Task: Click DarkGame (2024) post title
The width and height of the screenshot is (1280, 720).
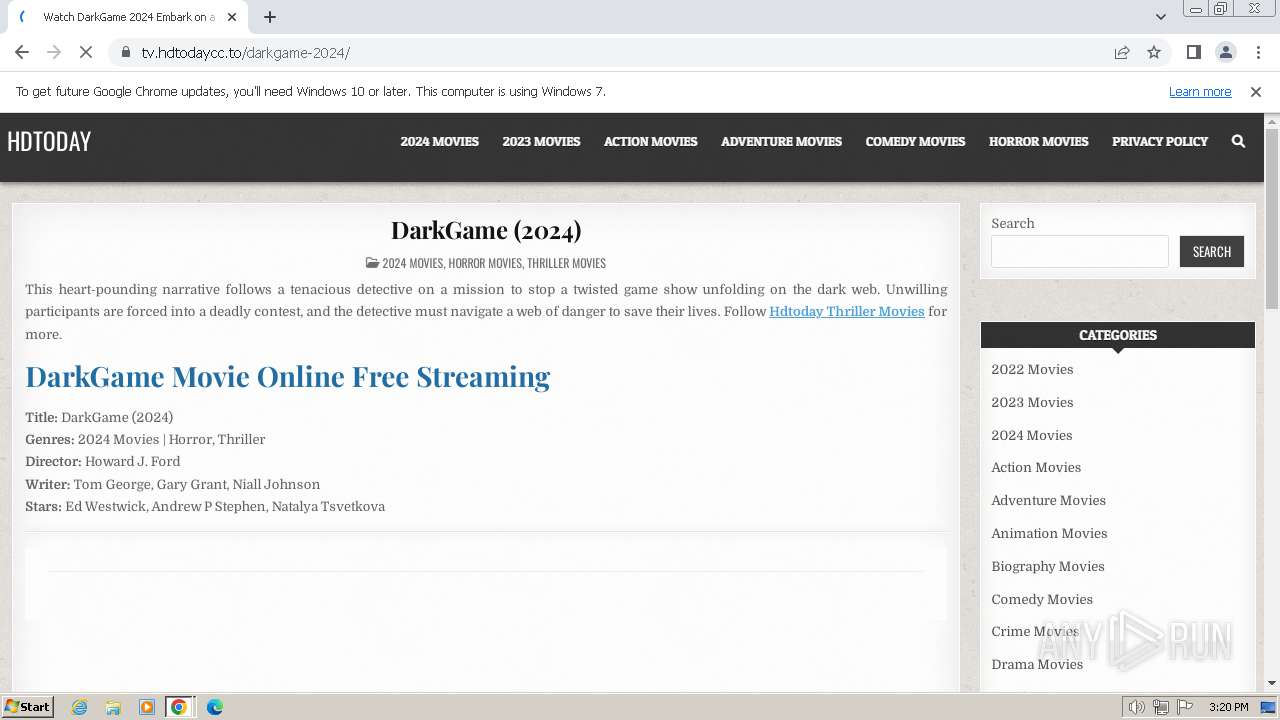Action: coord(486,230)
